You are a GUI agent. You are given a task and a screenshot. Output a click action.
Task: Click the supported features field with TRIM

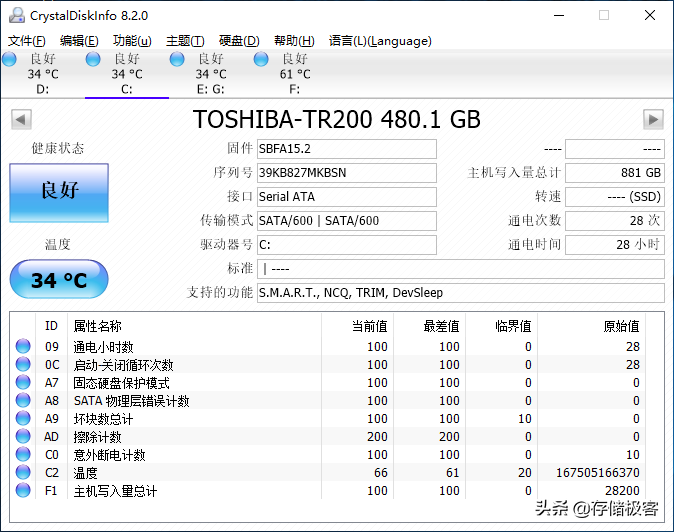[x=461, y=293]
